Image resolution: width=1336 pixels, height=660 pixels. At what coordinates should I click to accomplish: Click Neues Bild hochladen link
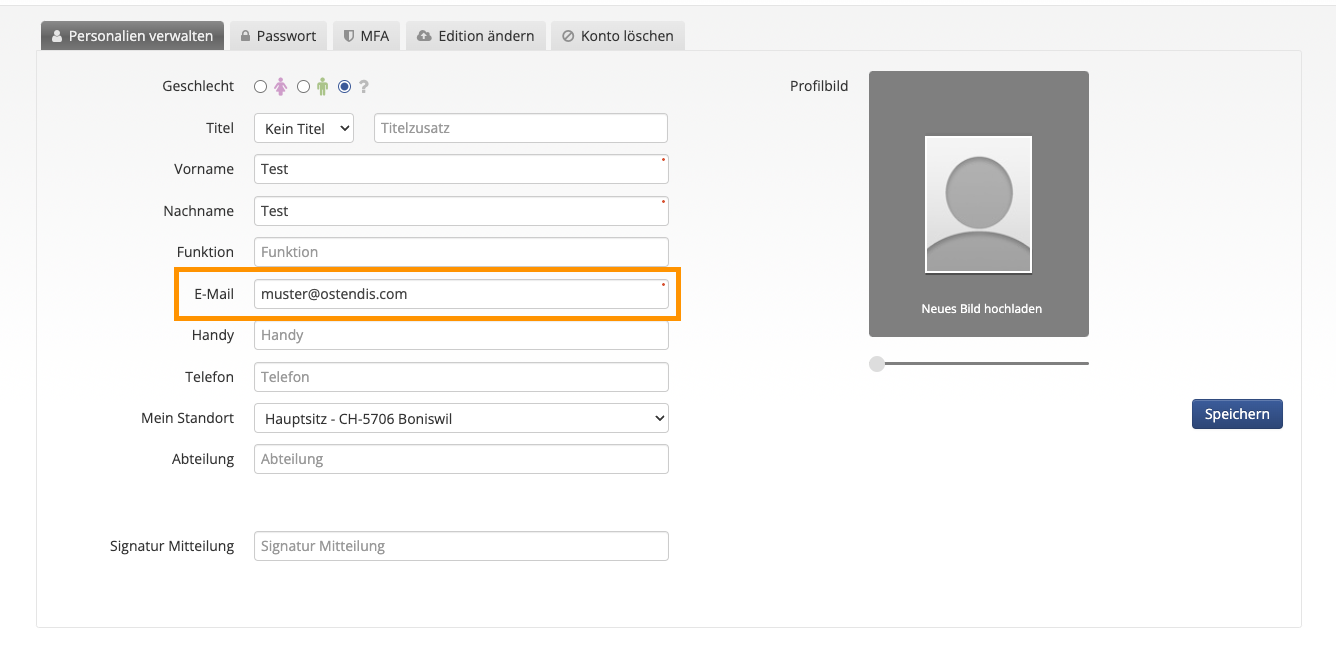click(x=981, y=309)
